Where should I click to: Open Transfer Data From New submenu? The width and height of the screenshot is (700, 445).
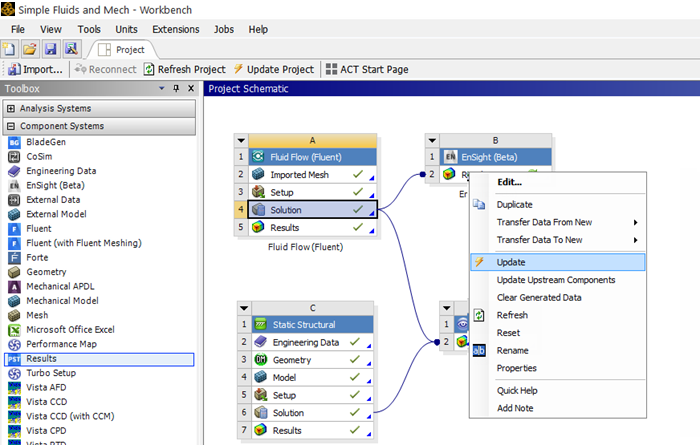pos(558,222)
